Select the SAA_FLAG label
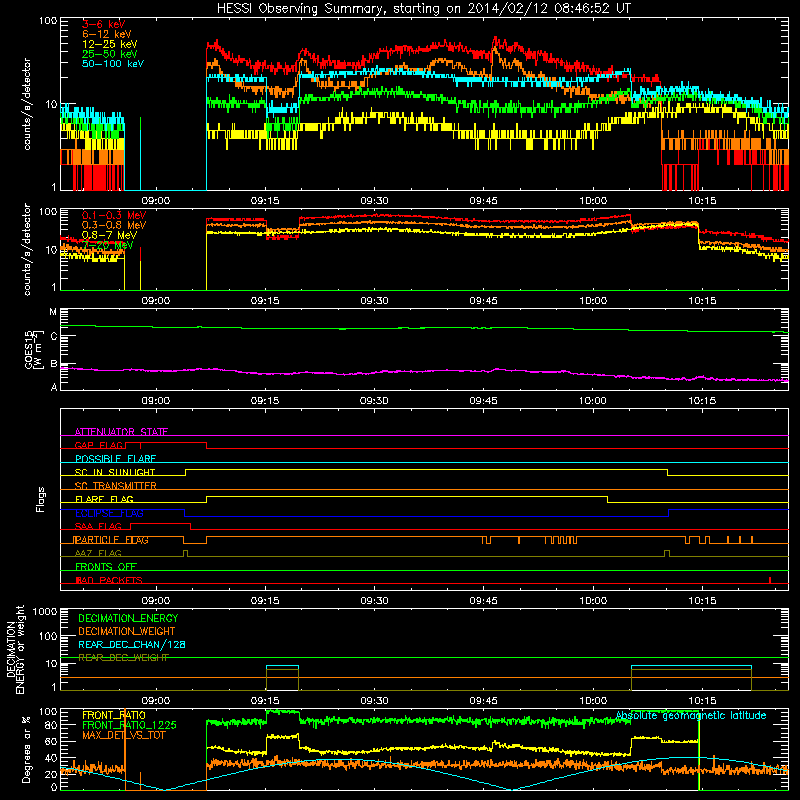This screenshot has height=800, width=800. tap(98, 526)
